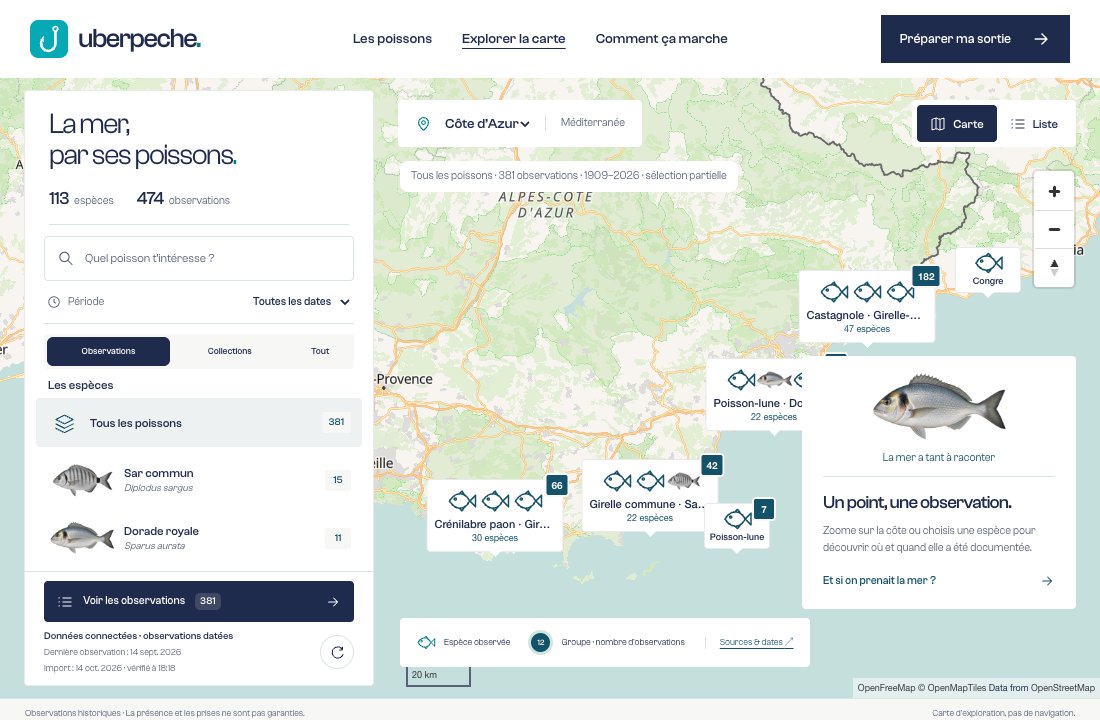Open Explorer la carte page
The image size is (1100, 720).
[514, 39]
